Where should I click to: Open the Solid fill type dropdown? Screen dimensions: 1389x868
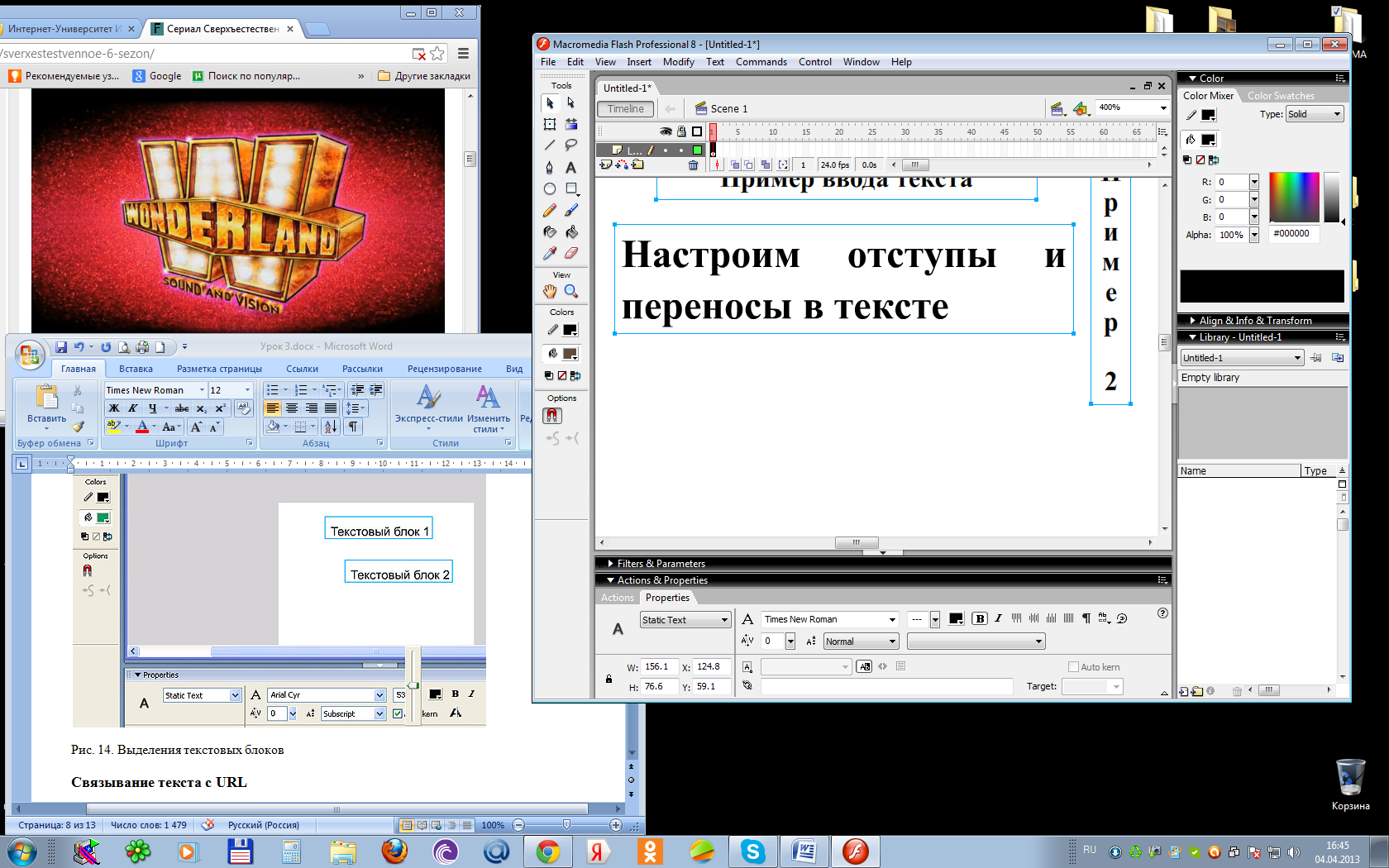click(x=1315, y=114)
